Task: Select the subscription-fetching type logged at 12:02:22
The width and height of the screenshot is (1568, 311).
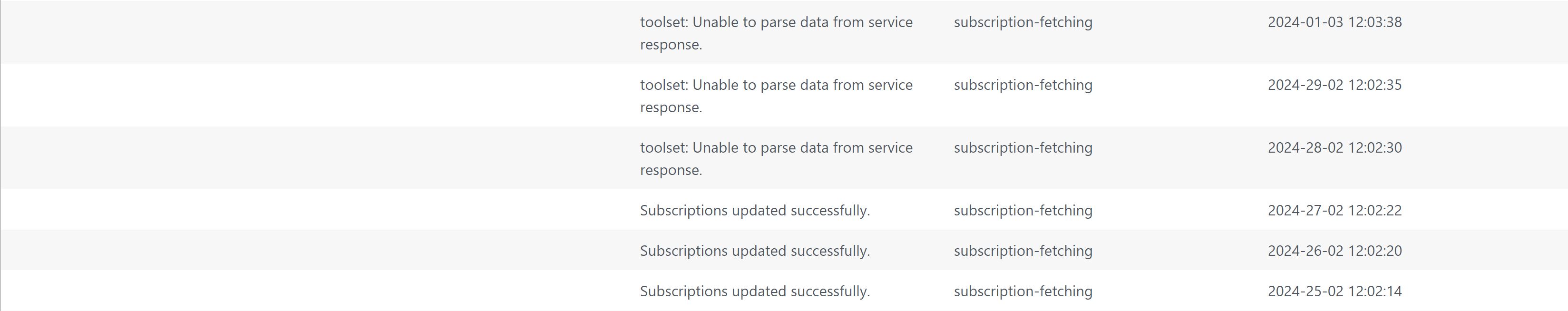Action: click(1023, 211)
